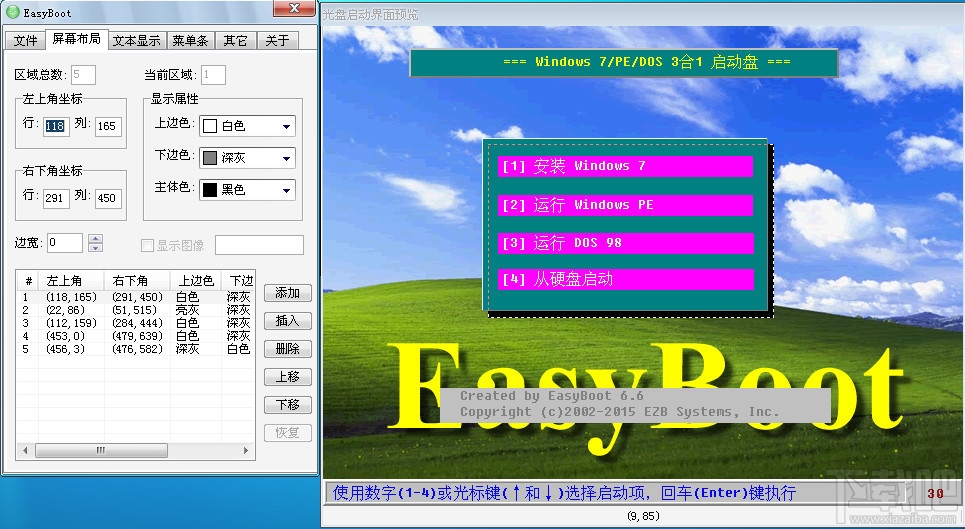Click the white 上边色 color swatch
965x529 pixels.
210,126
